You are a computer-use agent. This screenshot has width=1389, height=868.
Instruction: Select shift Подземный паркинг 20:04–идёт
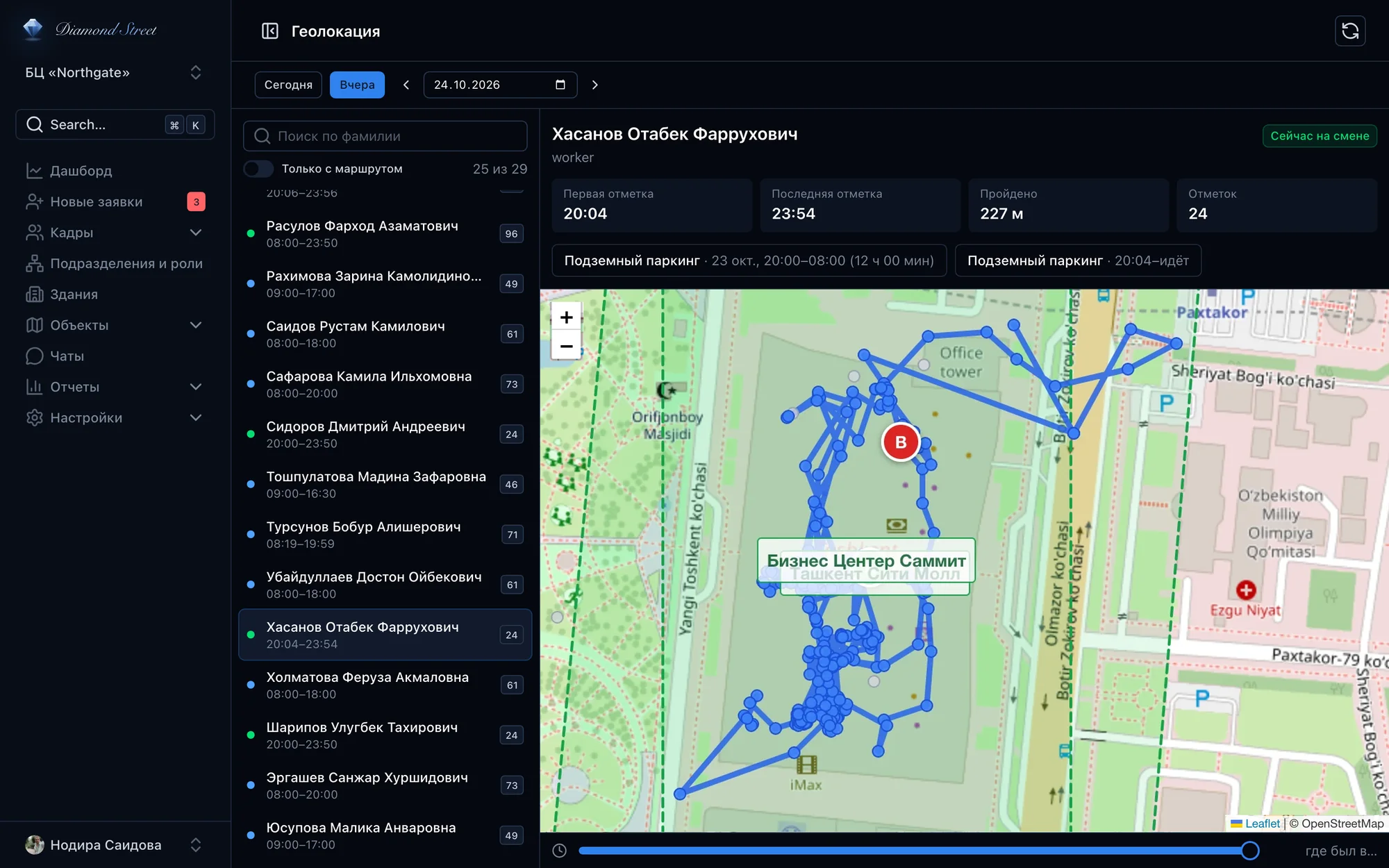pyautogui.click(x=1078, y=260)
